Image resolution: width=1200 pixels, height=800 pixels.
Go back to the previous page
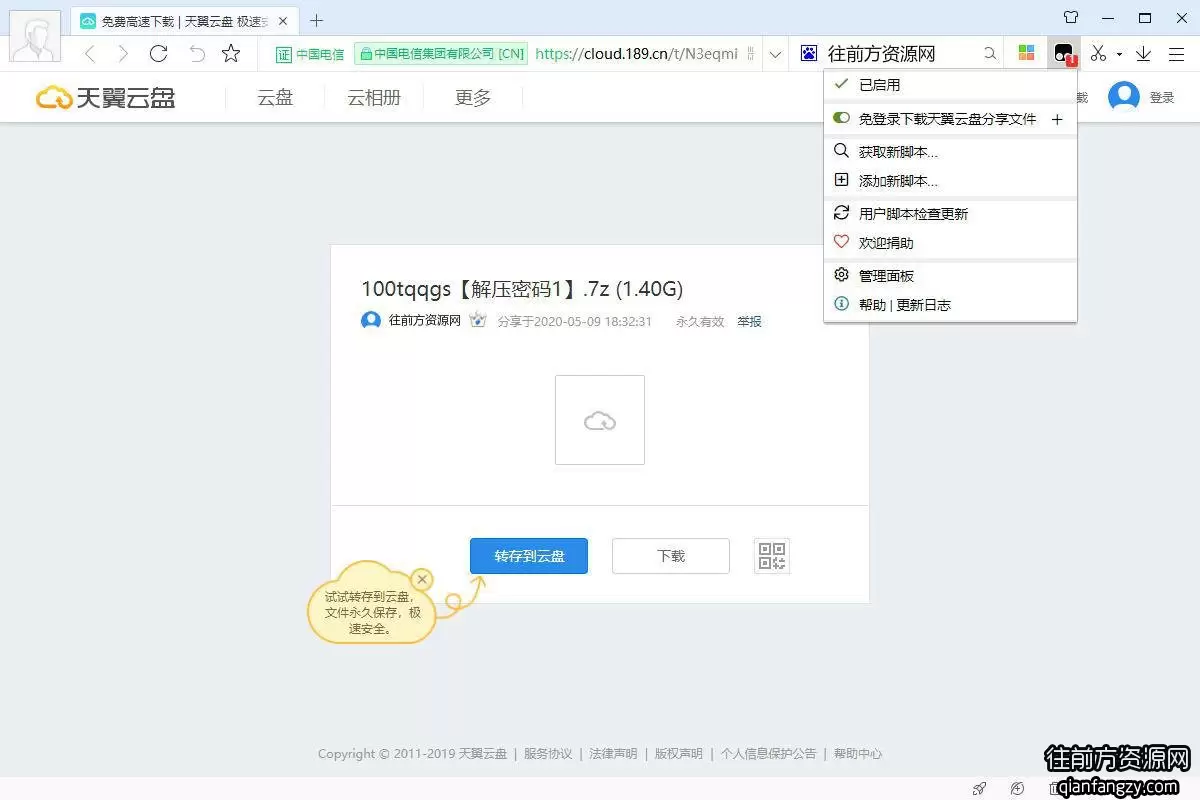coord(90,54)
